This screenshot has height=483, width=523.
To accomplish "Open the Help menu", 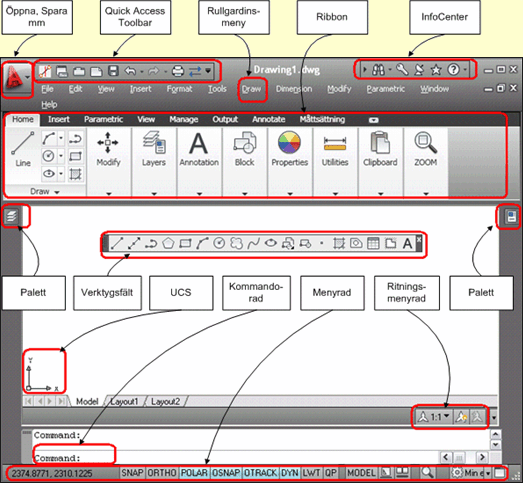I will (49, 105).
